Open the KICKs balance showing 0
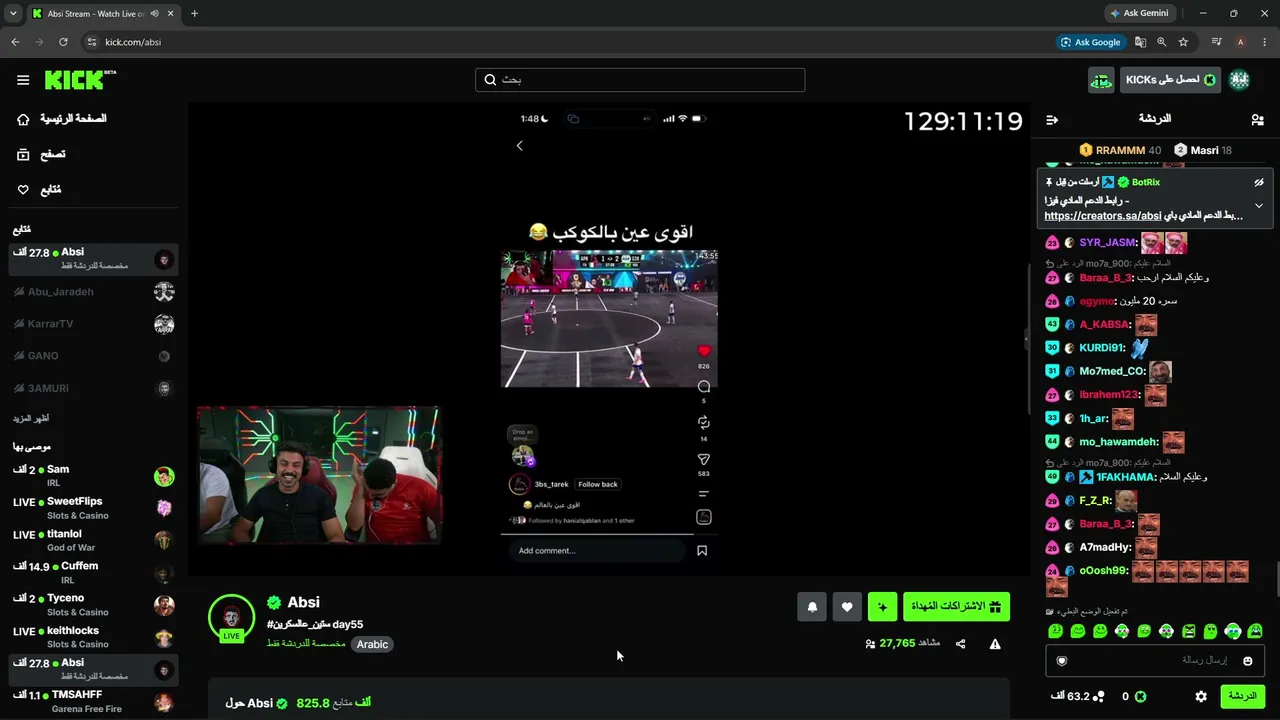 click(x=1133, y=696)
